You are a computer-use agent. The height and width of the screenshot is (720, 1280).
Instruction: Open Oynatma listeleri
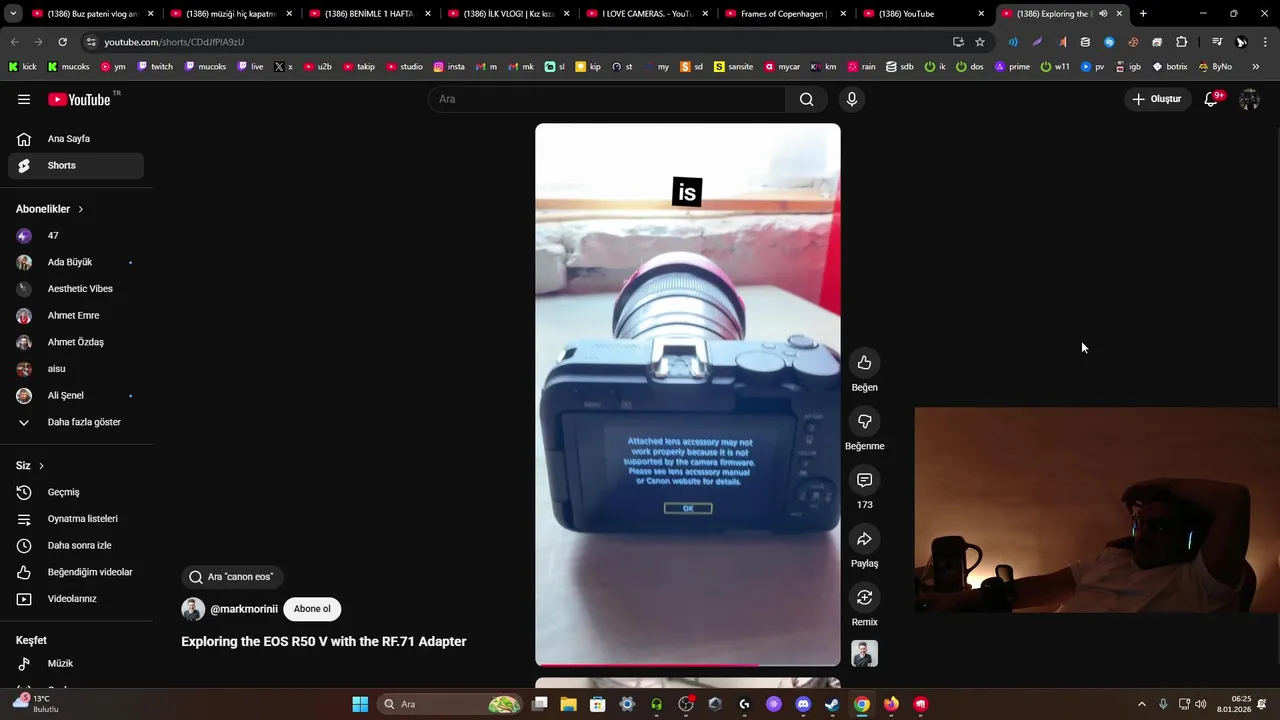[x=76, y=519]
